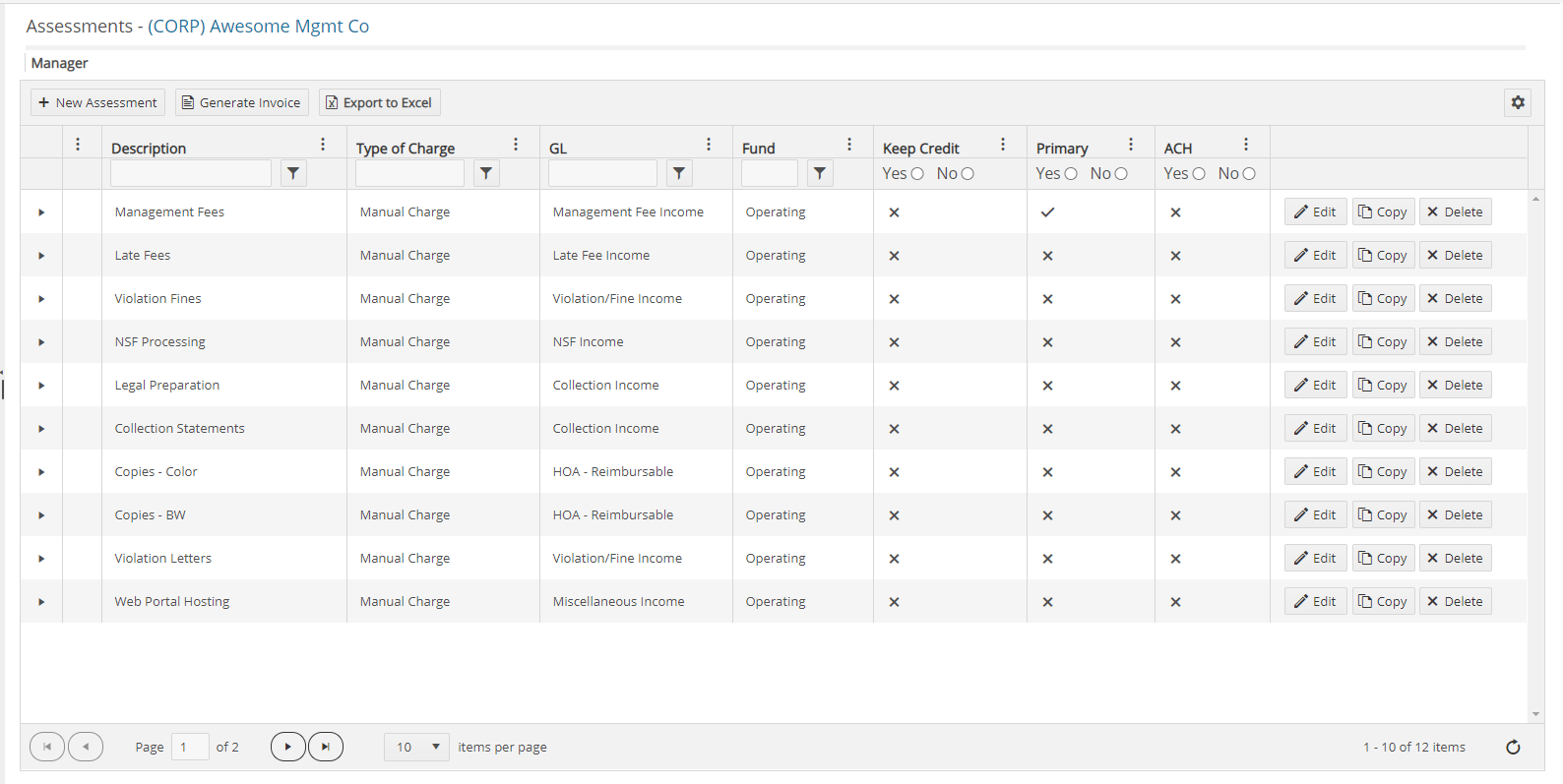
Task: Go to the next page
Action: pos(287,747)
